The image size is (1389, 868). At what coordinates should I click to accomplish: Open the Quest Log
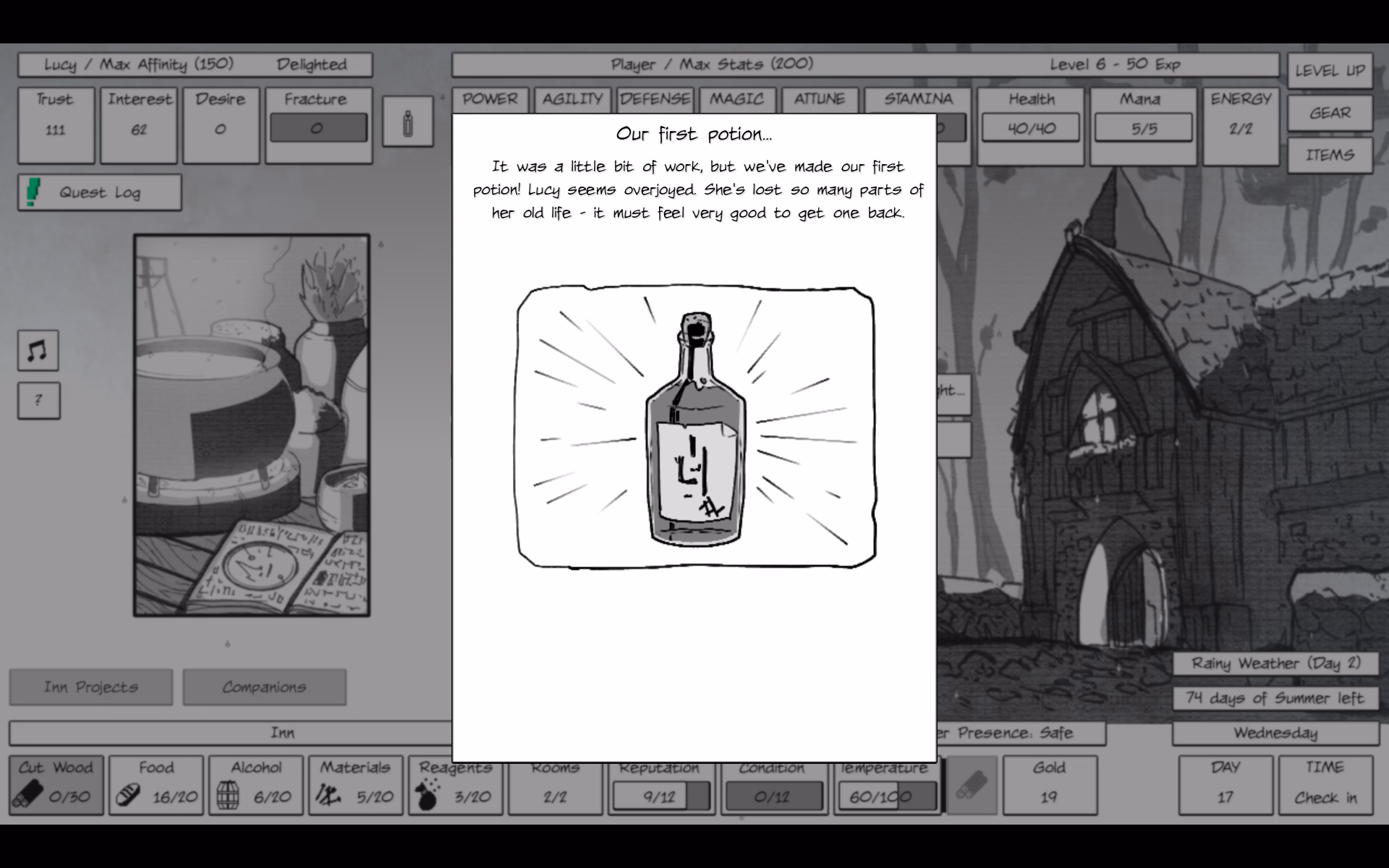[x=100, y=192]
